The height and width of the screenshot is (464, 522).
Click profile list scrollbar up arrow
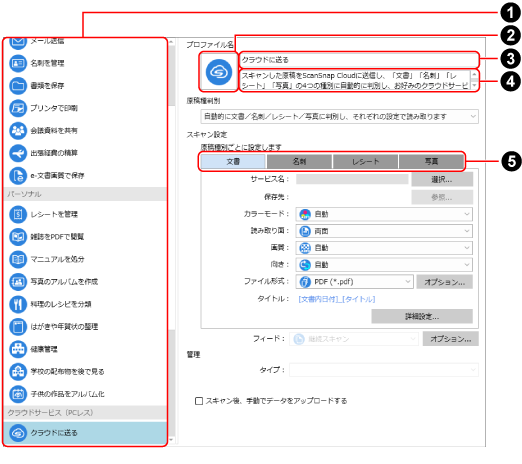click(x=171, y=42)
